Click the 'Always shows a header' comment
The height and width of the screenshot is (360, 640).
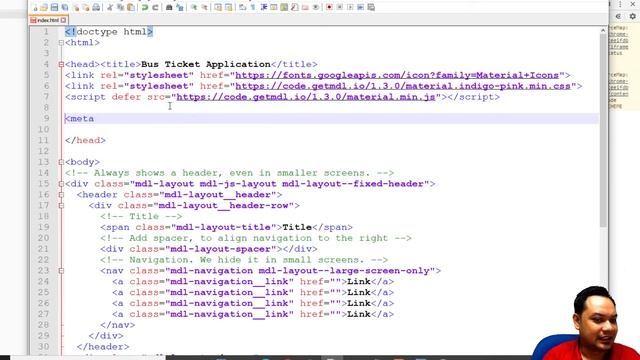(x=229, y=173)
